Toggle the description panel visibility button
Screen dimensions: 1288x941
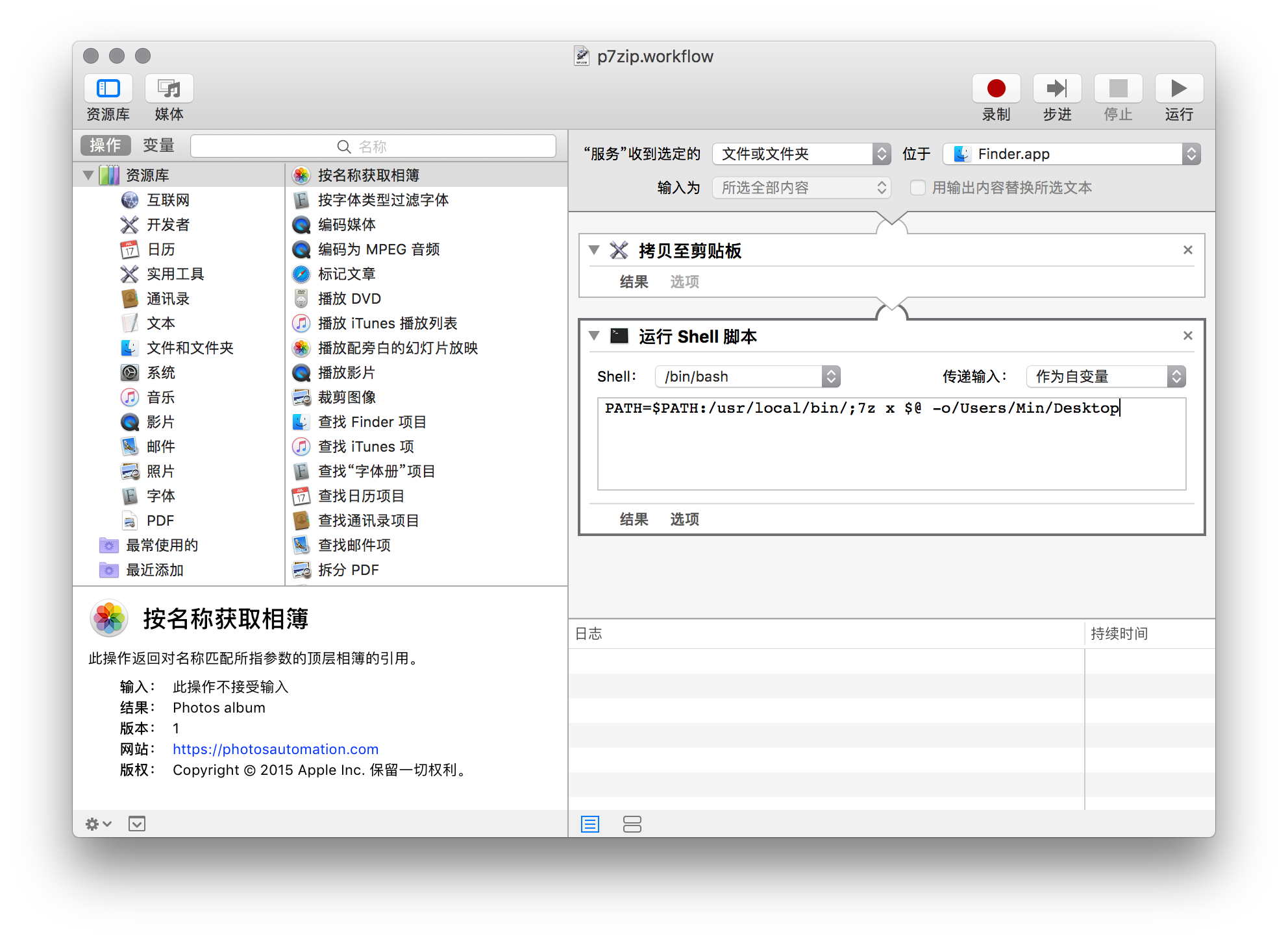[x=137, y=824]
